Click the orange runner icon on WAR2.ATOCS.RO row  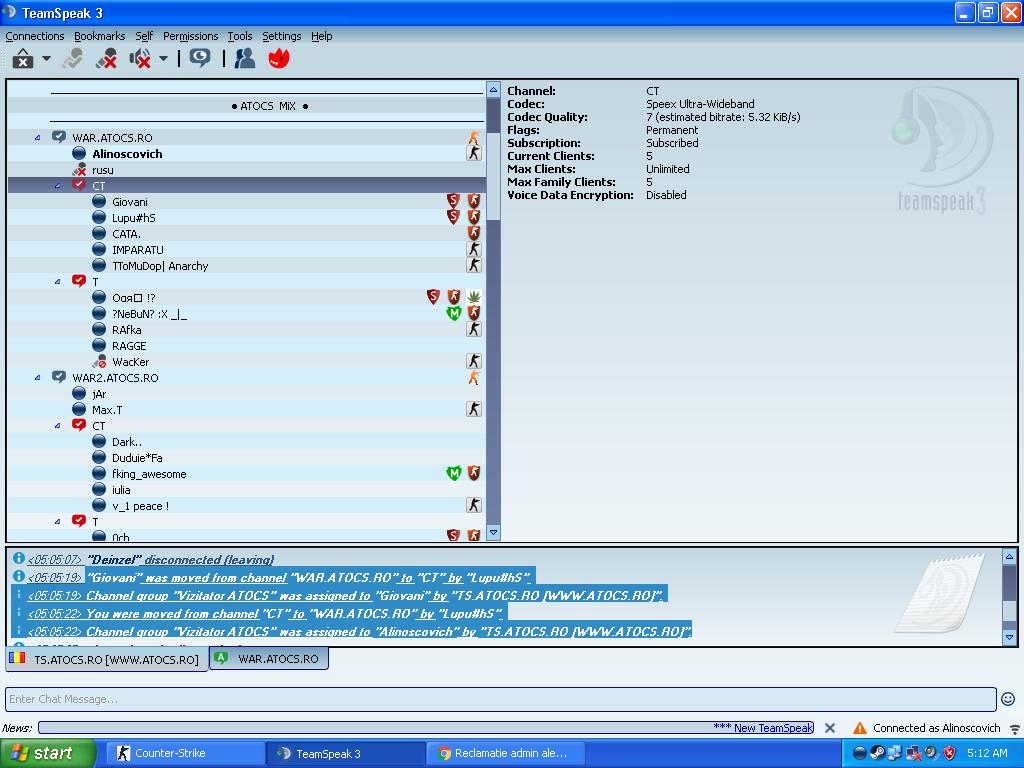(474, 377)
